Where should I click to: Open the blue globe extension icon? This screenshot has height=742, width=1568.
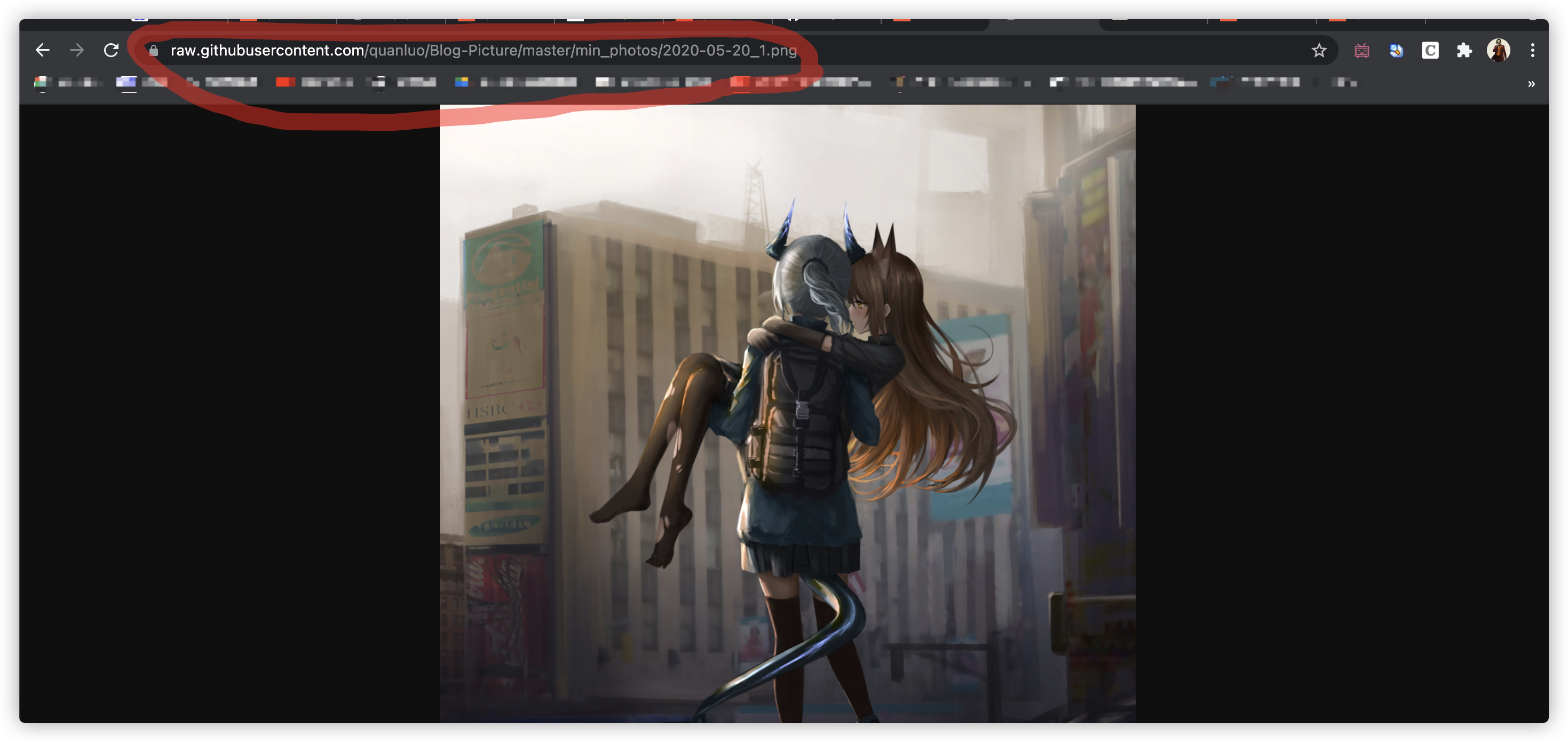click(1396, 51)
